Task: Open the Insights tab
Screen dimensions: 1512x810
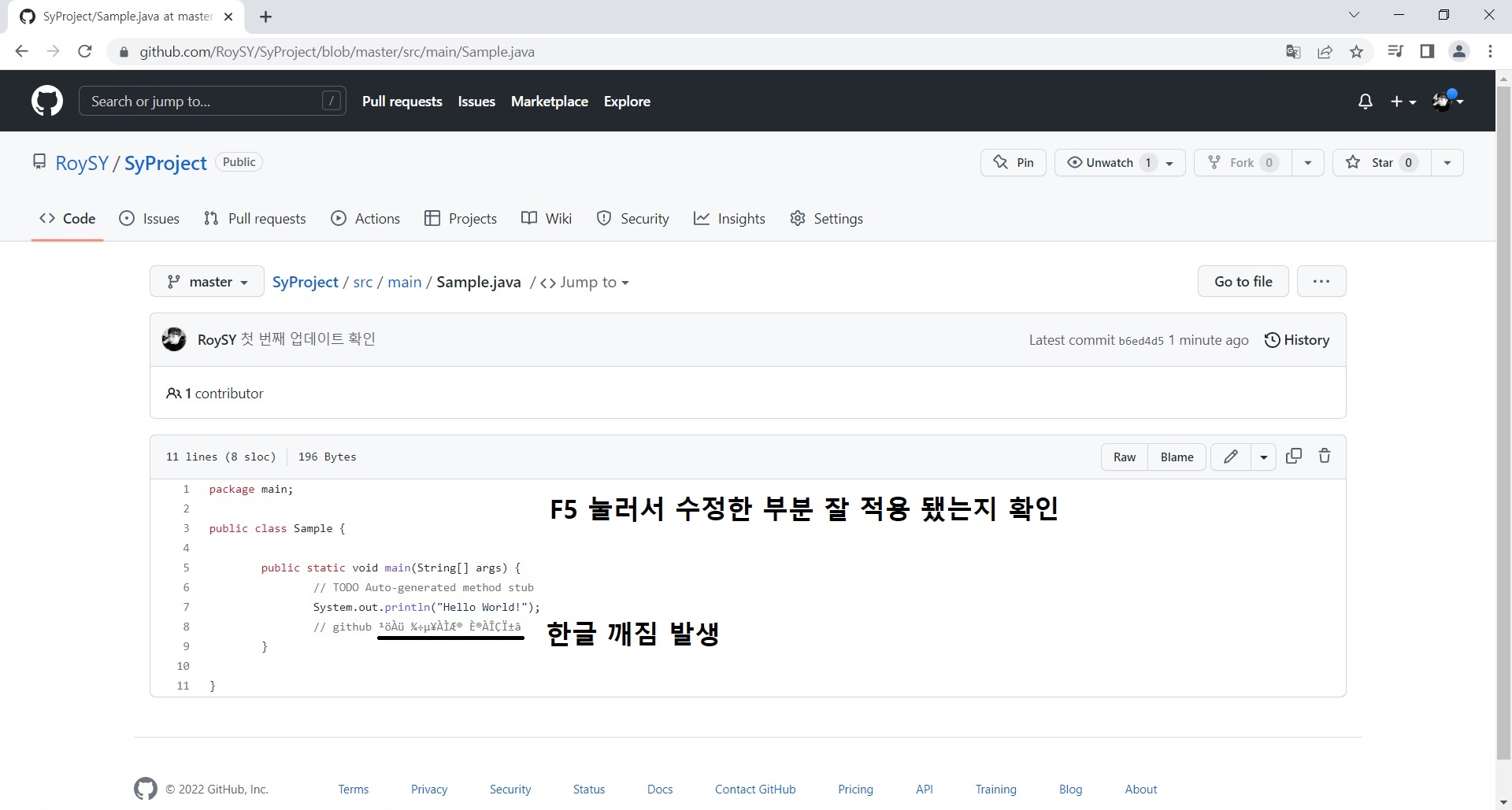Action: pos(729,219)
